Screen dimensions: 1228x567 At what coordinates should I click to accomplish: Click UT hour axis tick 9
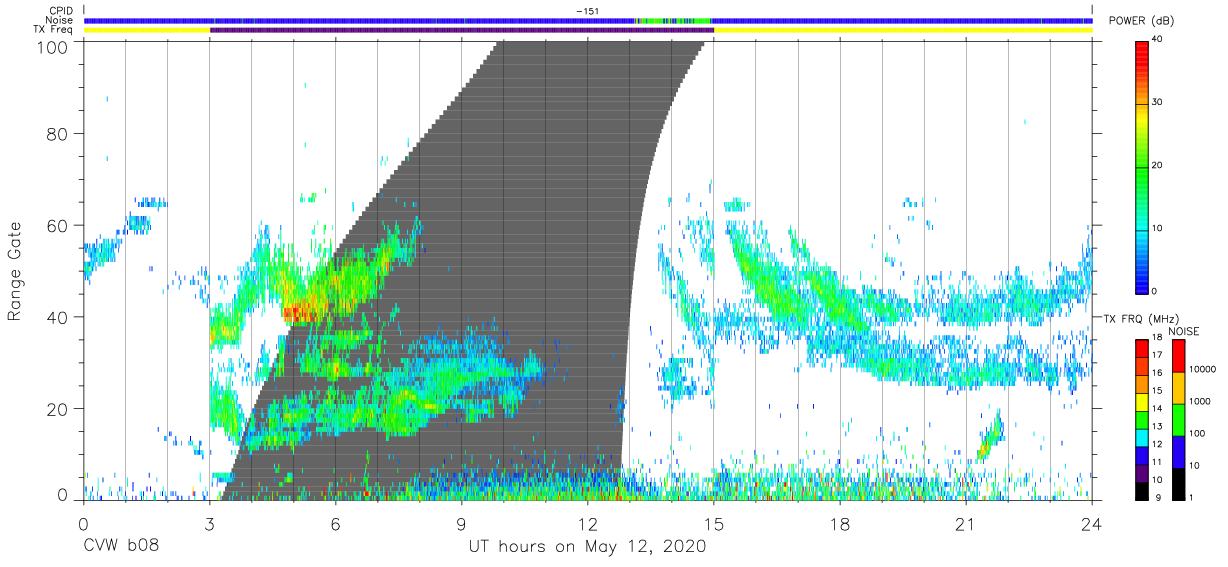point(461,523)
